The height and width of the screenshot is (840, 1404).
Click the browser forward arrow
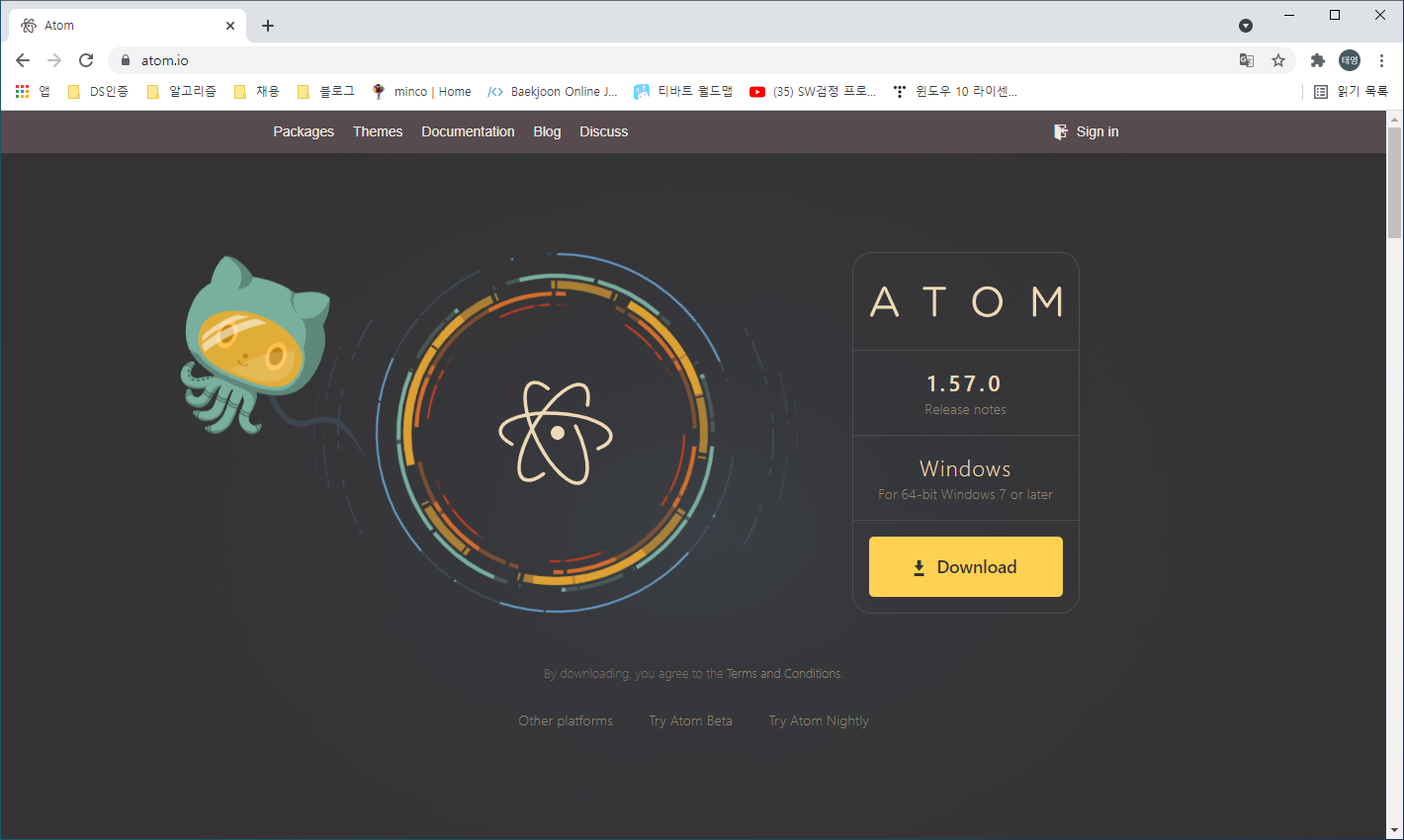tap(54, 60)
